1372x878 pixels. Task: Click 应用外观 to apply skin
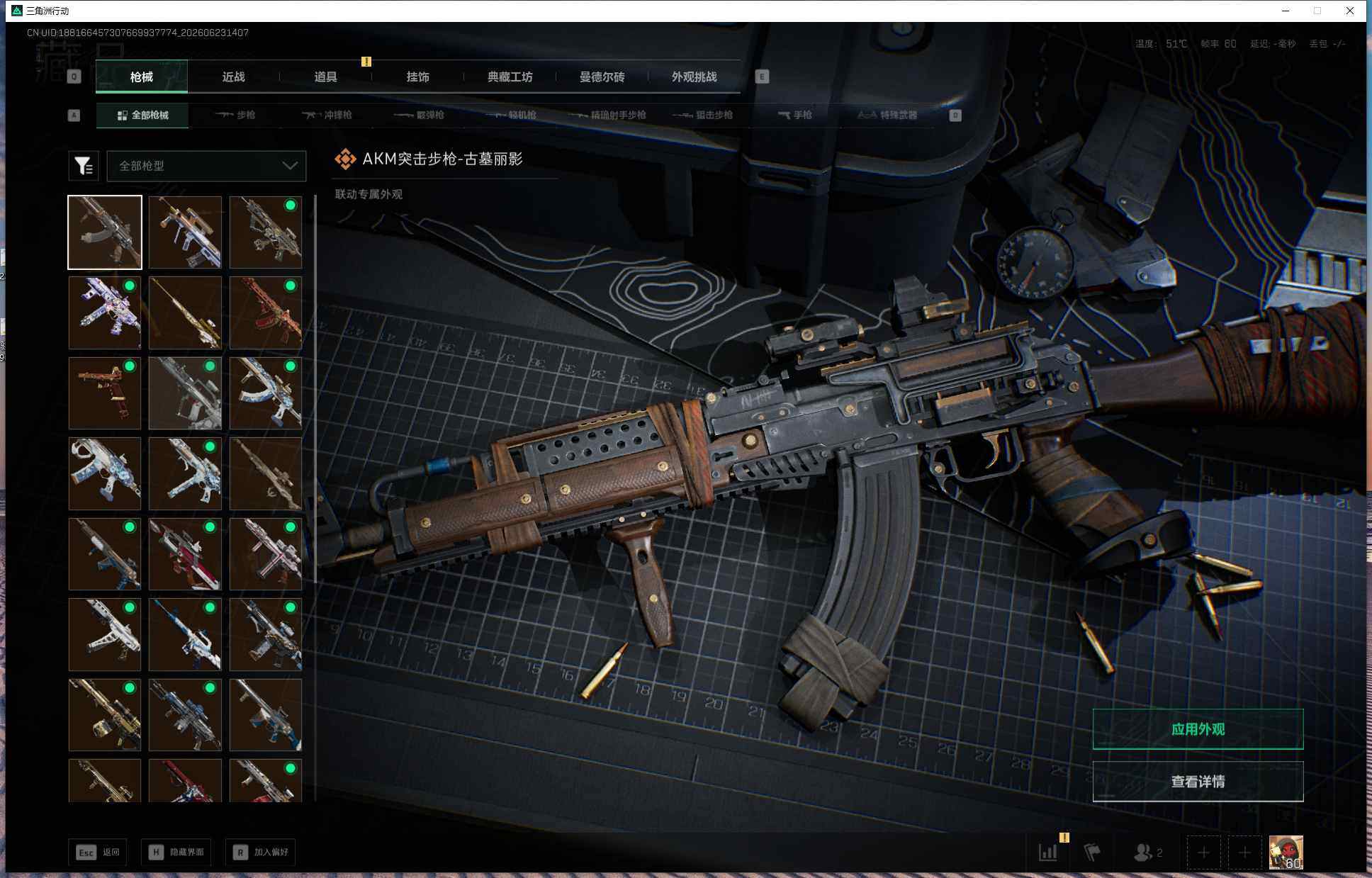(x=1198, y=729)
